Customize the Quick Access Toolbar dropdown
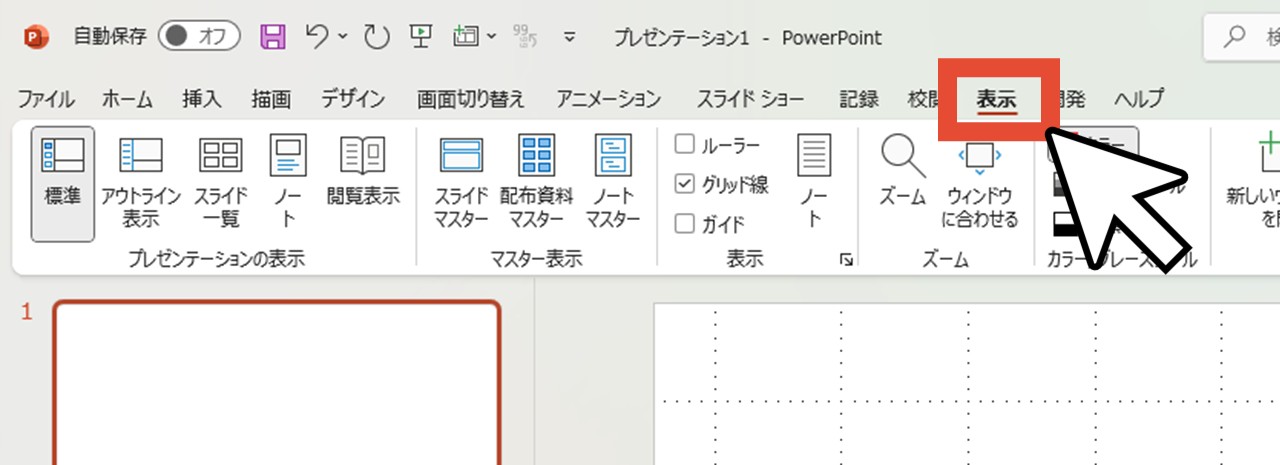 pos(570,37)
